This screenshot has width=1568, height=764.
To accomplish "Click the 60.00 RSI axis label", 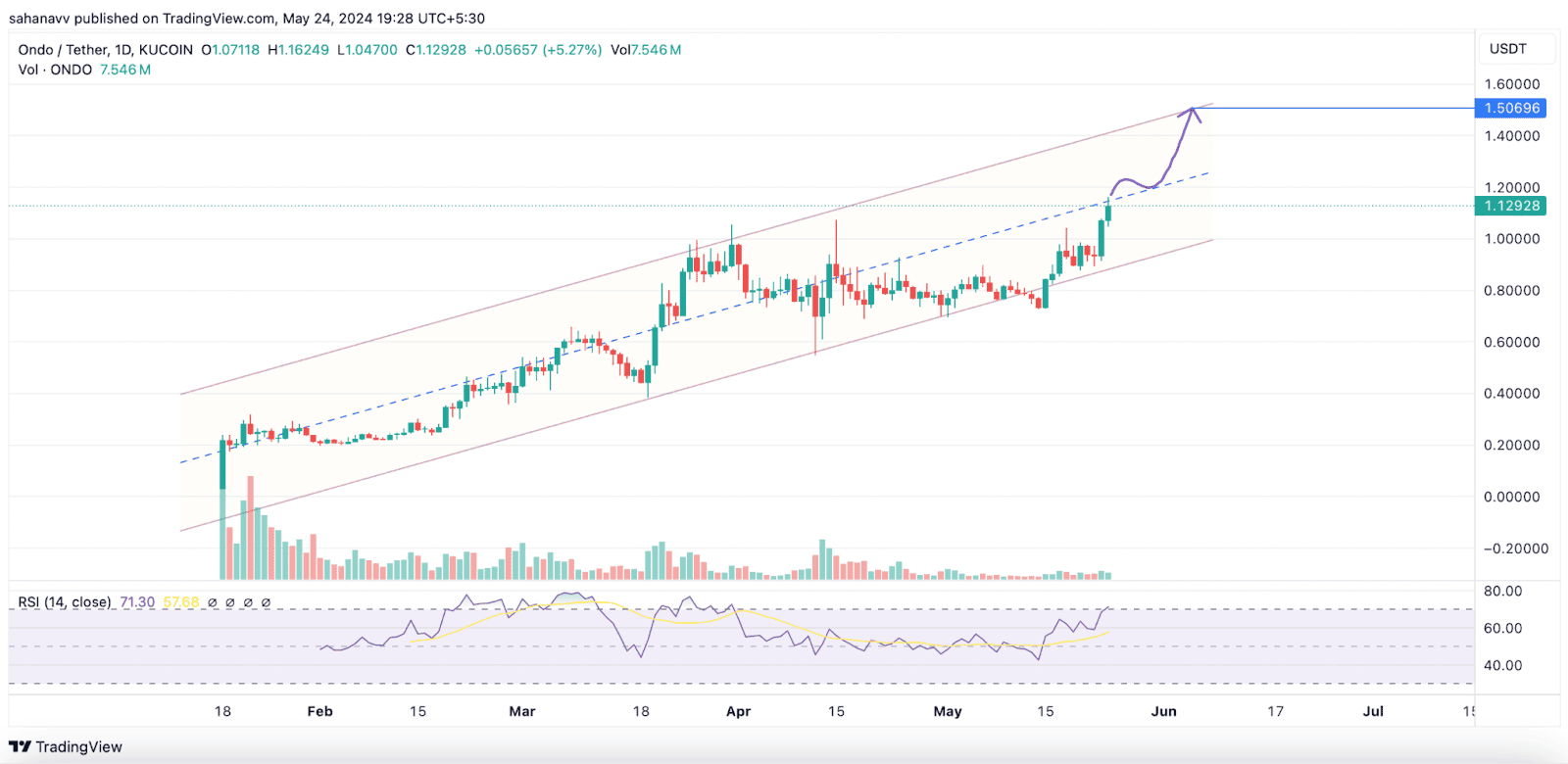I will point(1502,628).
